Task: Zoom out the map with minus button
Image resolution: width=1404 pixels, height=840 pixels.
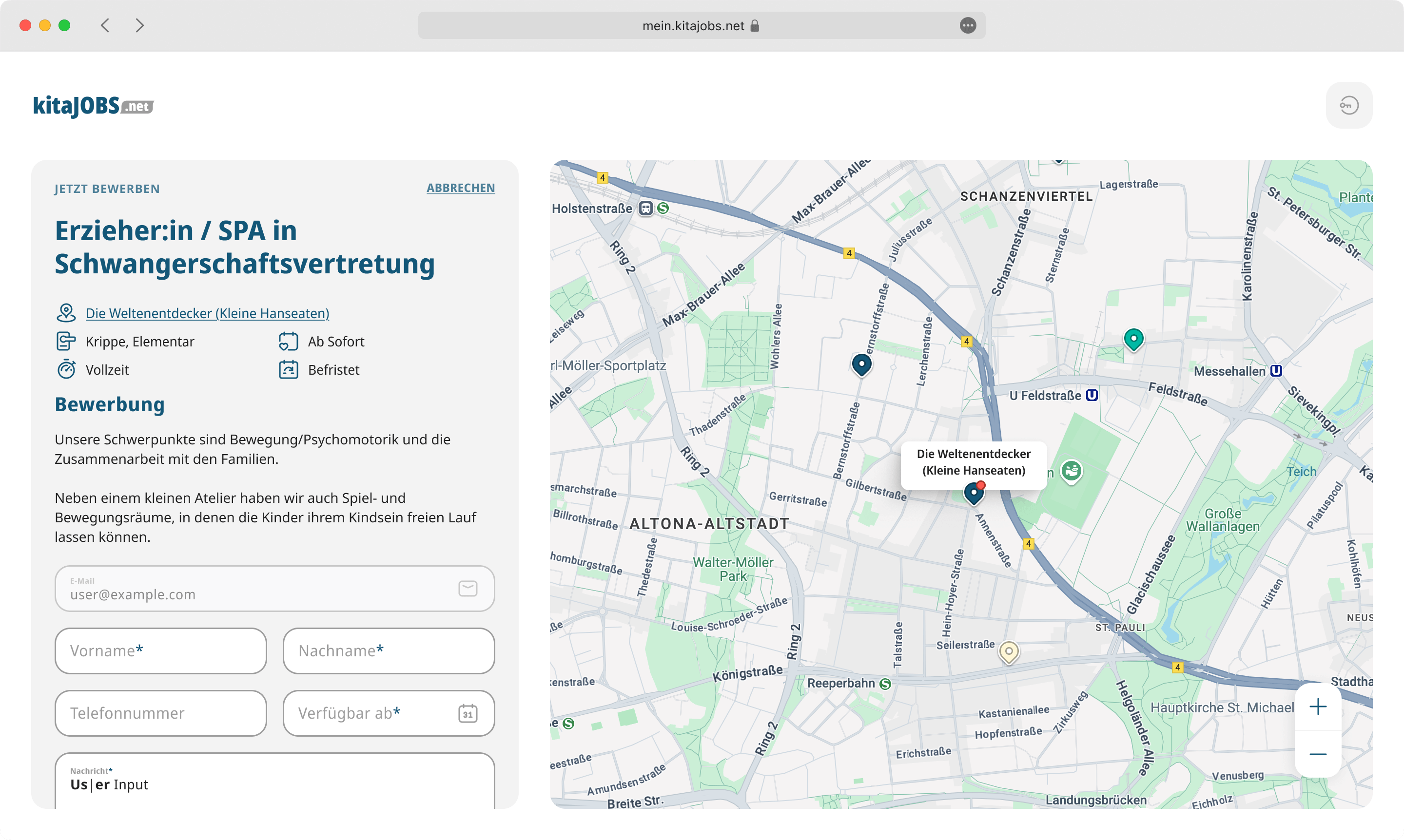Action: click(1317, 754)
